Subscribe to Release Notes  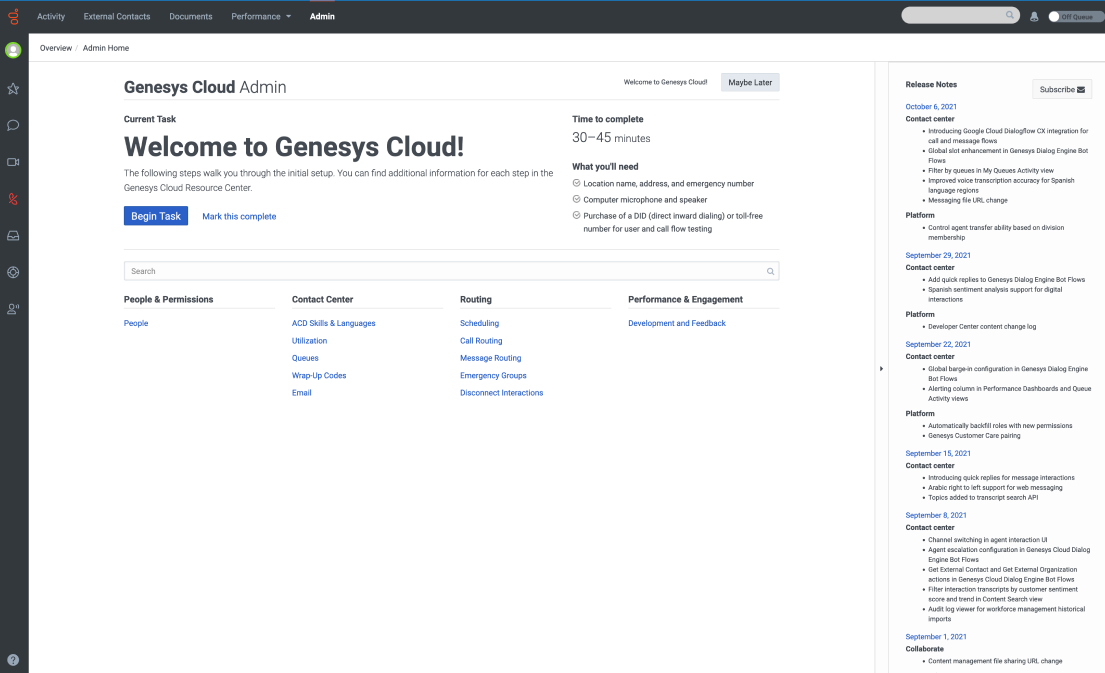click(x=1062, y=89)
